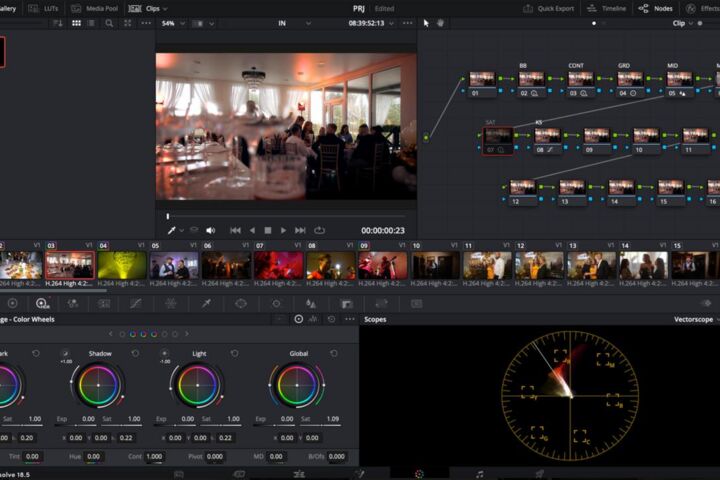Switch gallery to thumbnail grid view

point(76,23)
